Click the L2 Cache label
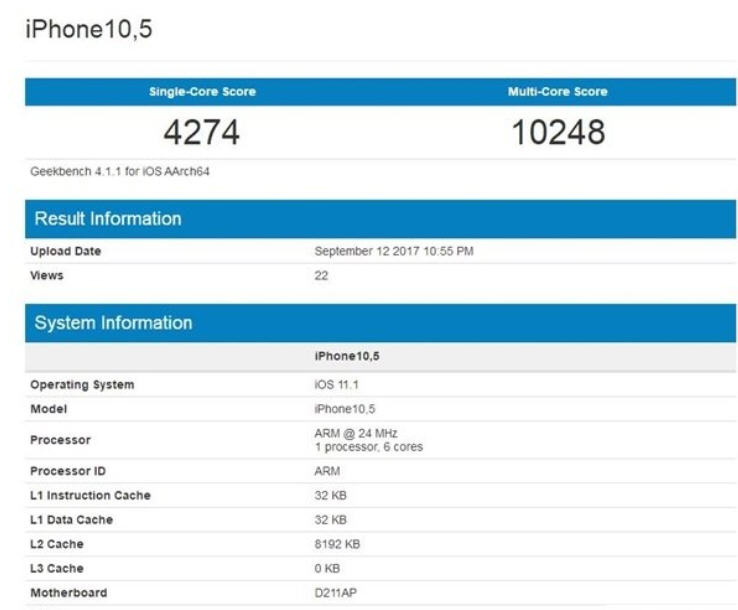738x610 pixels. (x=57, y=544)
